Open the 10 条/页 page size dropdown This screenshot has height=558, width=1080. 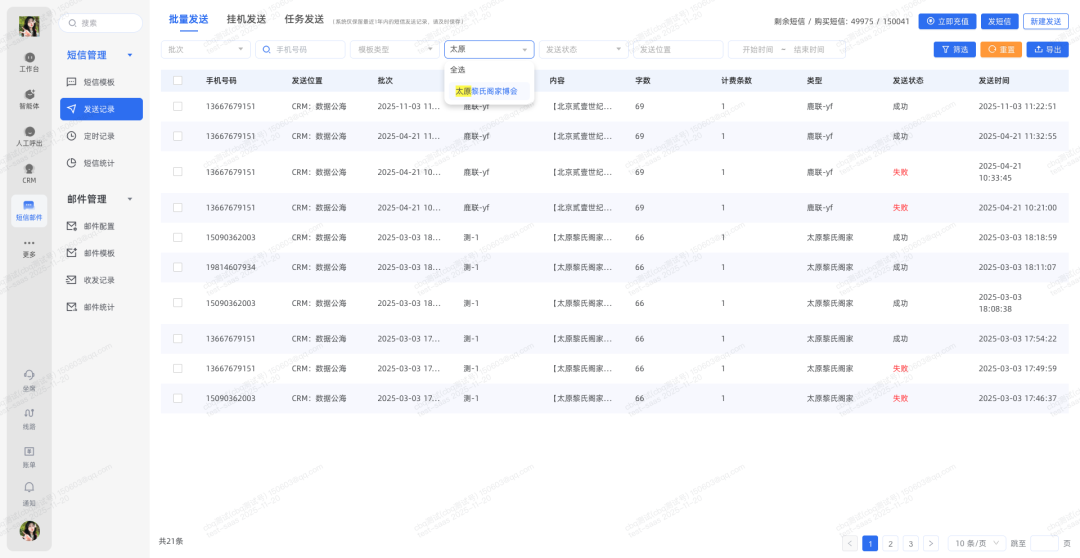[973, 543]
